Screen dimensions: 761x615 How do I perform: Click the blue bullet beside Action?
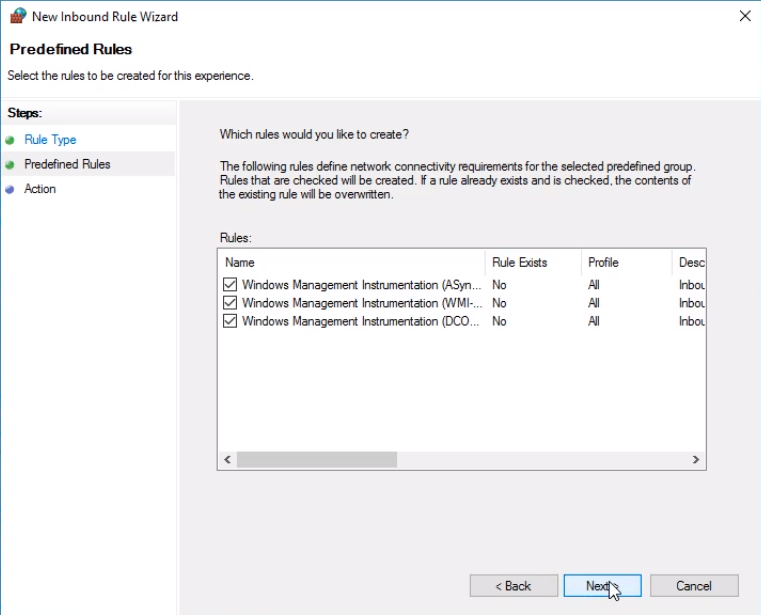[10, 190]
